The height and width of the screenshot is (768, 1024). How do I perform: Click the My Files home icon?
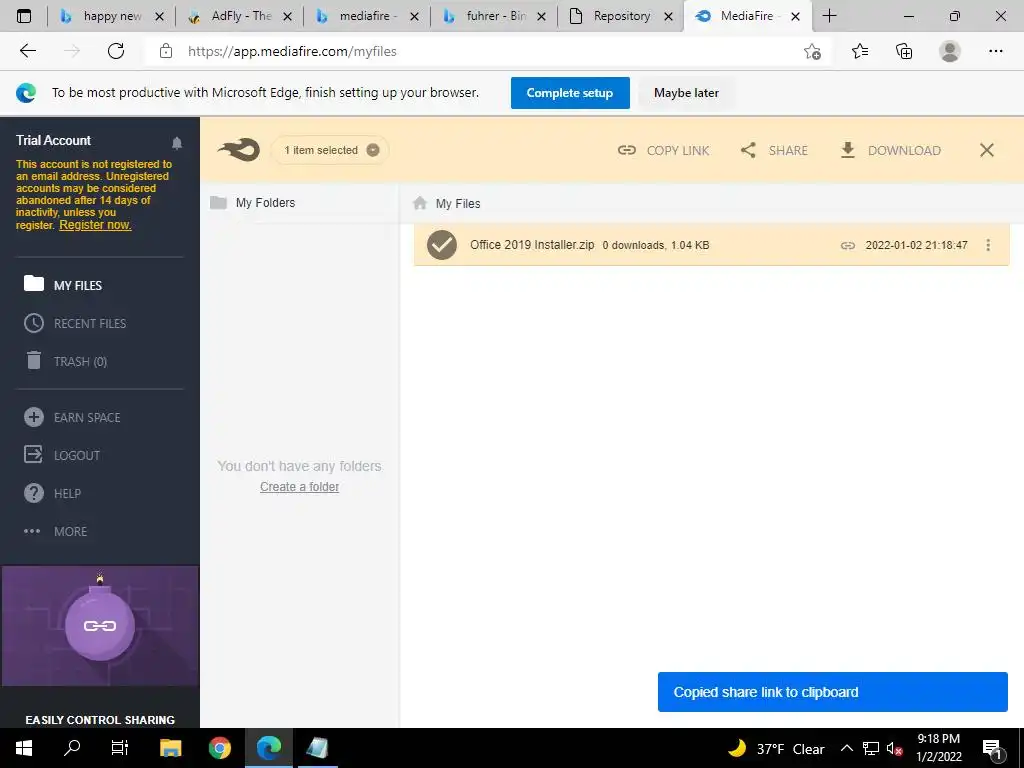[x=420, y=203]
